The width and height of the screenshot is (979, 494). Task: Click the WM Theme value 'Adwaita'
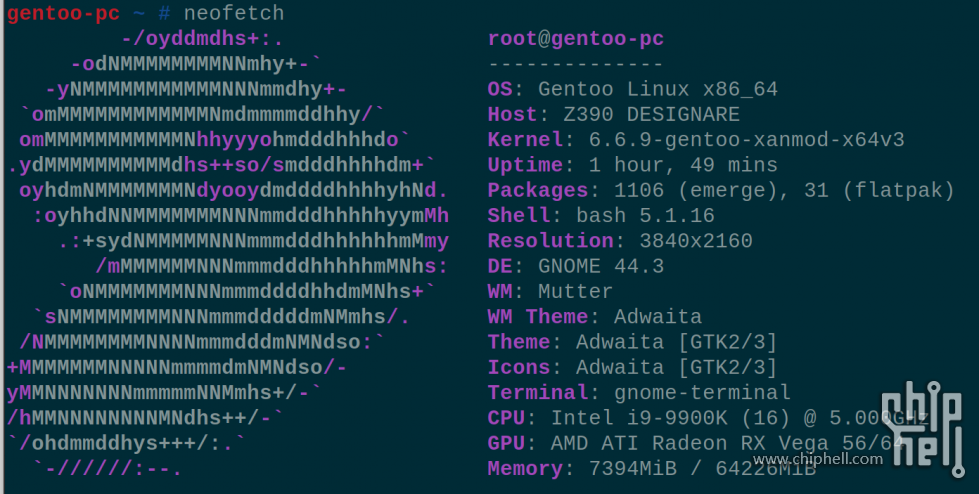pos(657,317)
